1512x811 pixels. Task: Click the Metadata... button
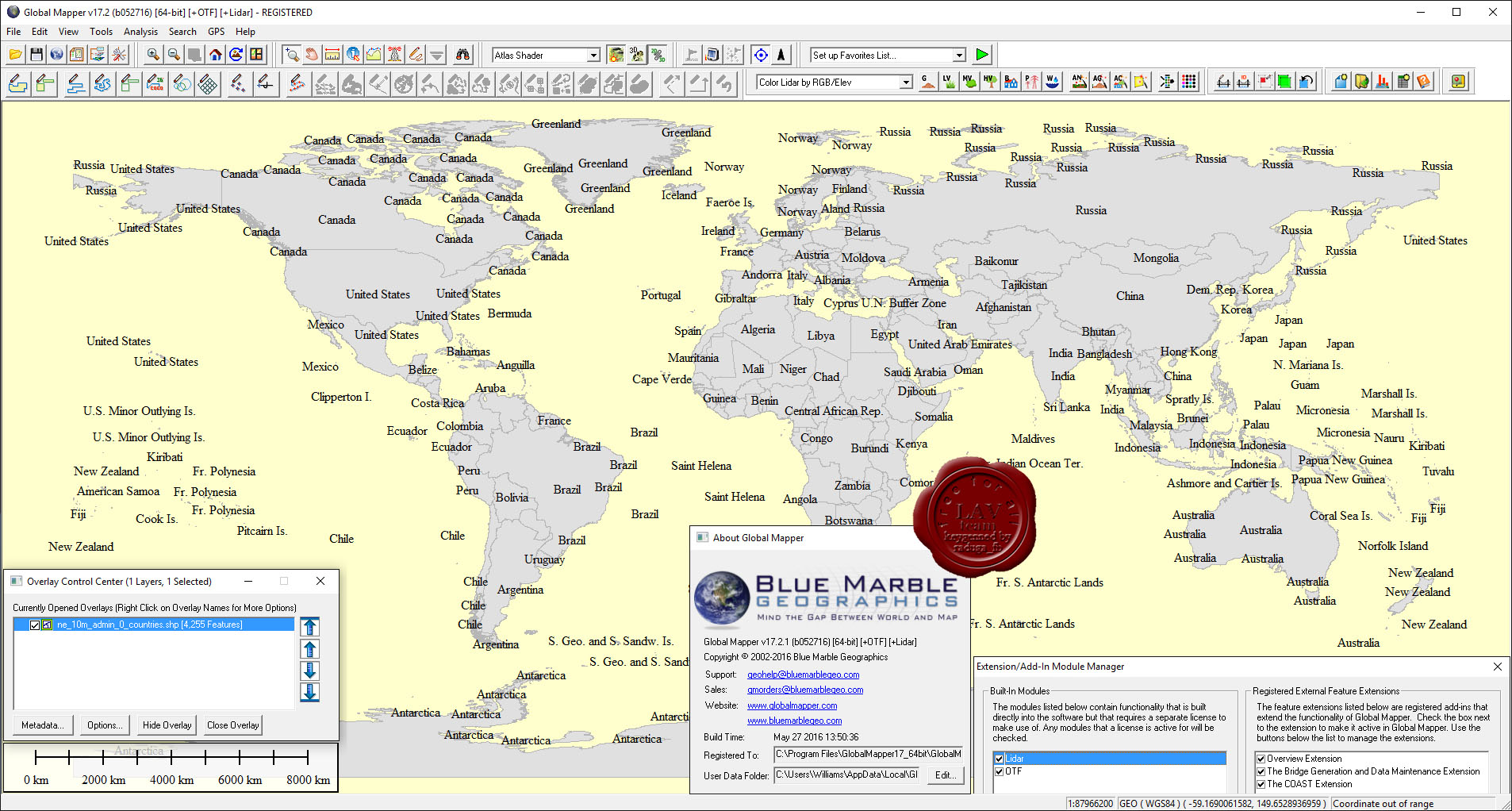43,725
